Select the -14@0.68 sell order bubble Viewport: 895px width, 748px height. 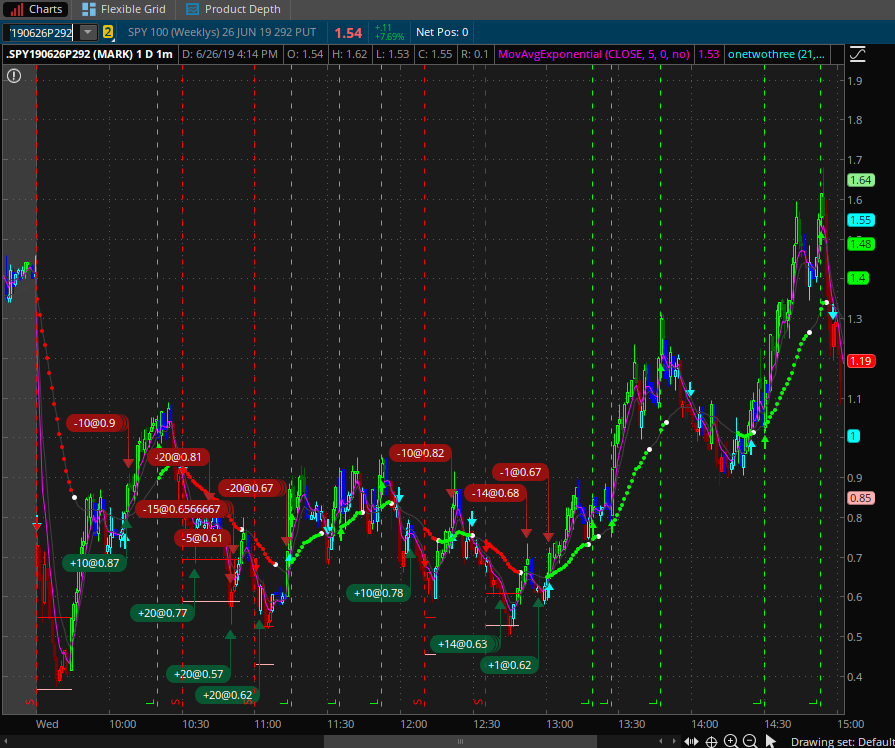point(495,493)
